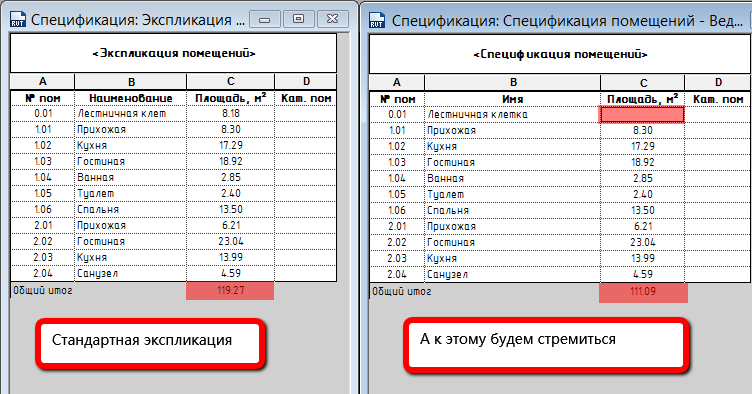
Task: Click the RVT icon of Экспликация window
Action: pos(18,20)
